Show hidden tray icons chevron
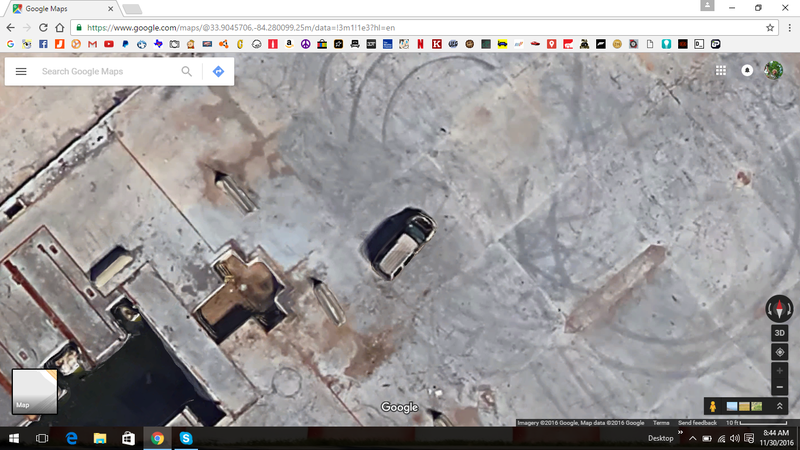Image resolution: width=800 pixels, height=450 pixels. 692,438
